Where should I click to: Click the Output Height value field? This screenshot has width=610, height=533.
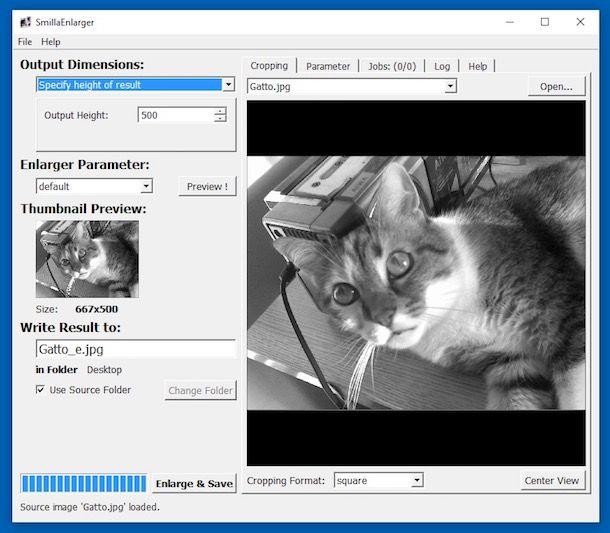coord(176,115)
